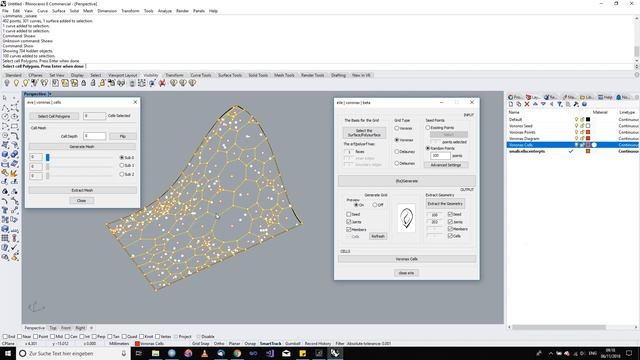Switch to Mesh Tools toolbar tab
The image size is (640, 360).
pos(284,75)
